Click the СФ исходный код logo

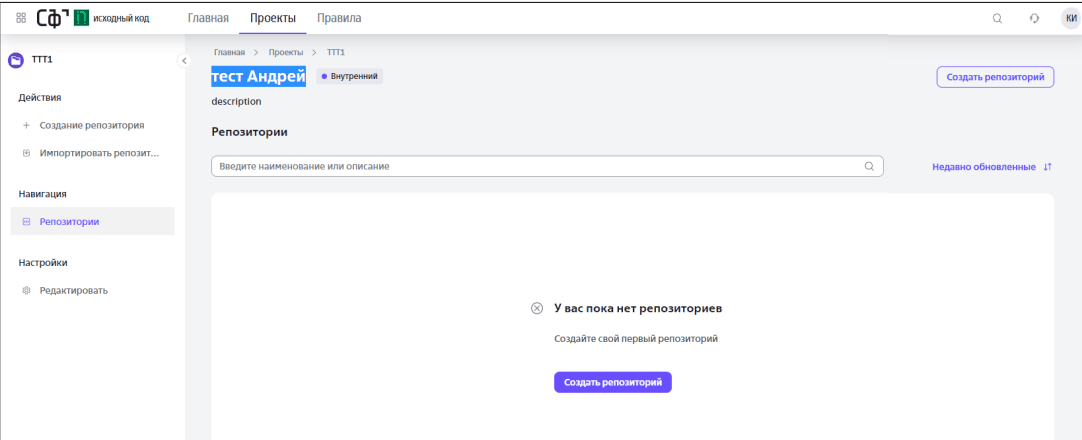tap(92, 18)
